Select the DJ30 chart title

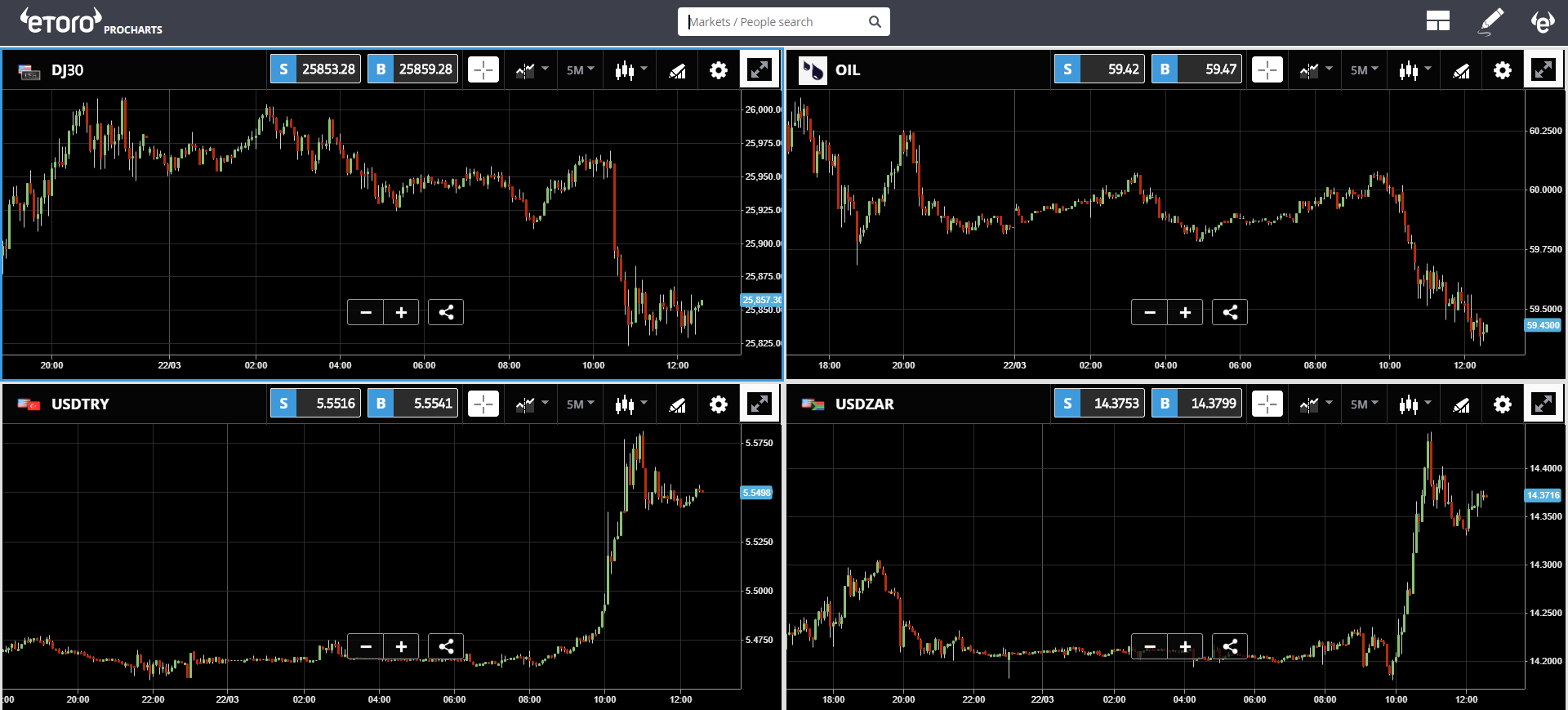coord(67,70)
